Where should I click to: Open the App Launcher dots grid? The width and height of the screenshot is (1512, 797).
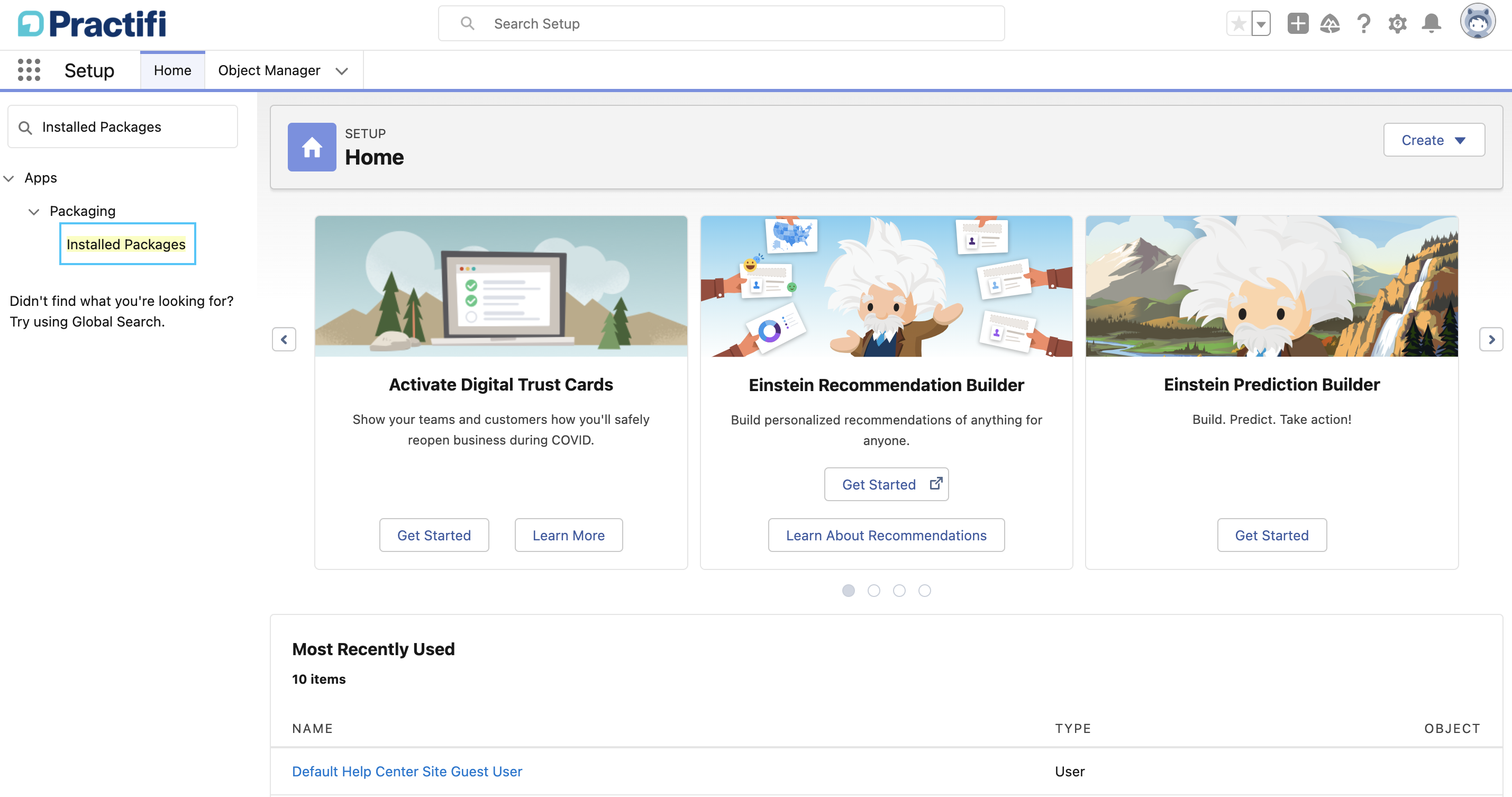(x=29, y=70)
